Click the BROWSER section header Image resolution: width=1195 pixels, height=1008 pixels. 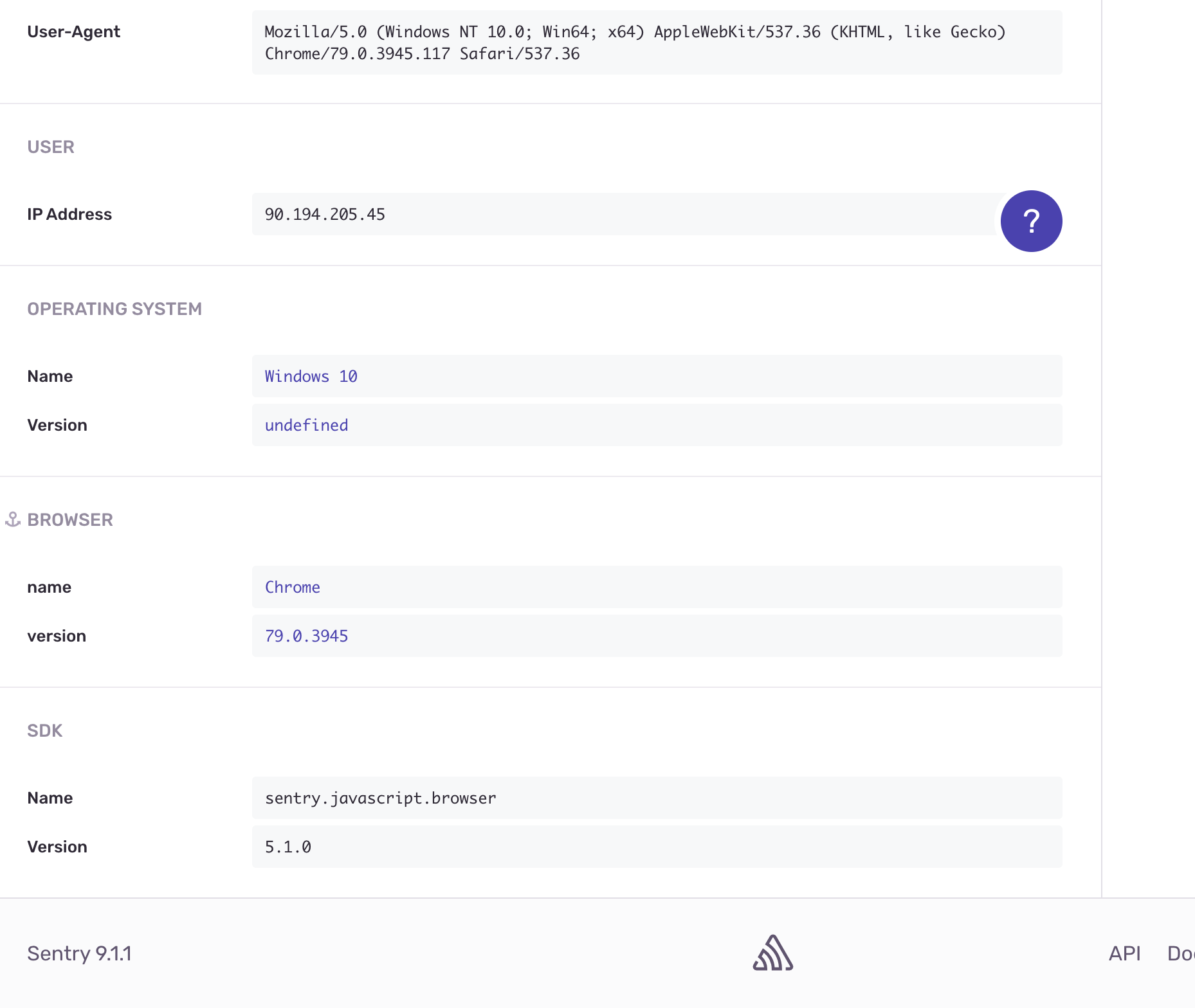click(70, 519)
